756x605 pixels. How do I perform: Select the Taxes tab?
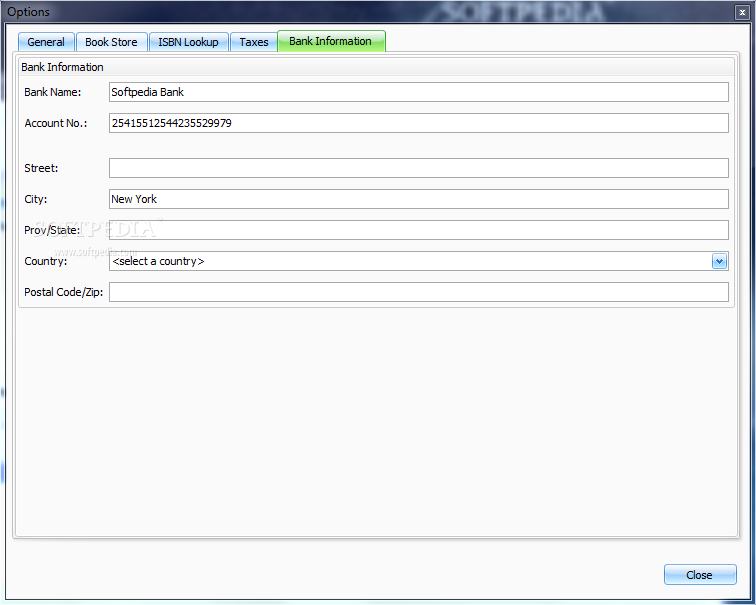tap(254, 42)
